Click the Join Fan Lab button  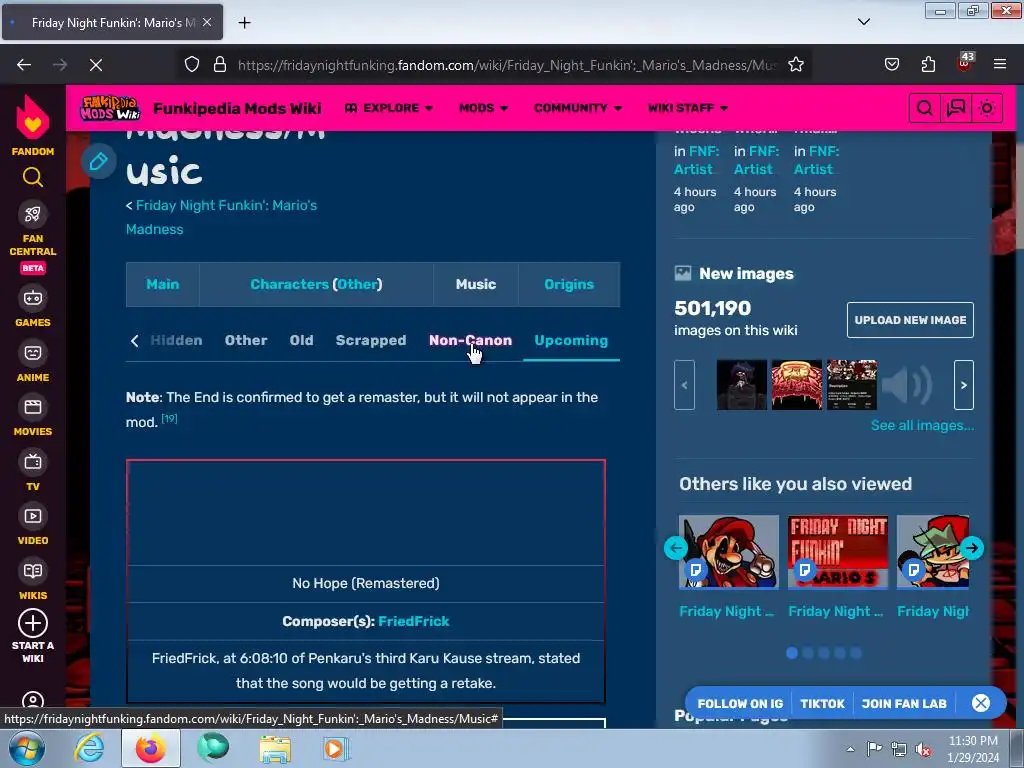(x=904, y=703)
